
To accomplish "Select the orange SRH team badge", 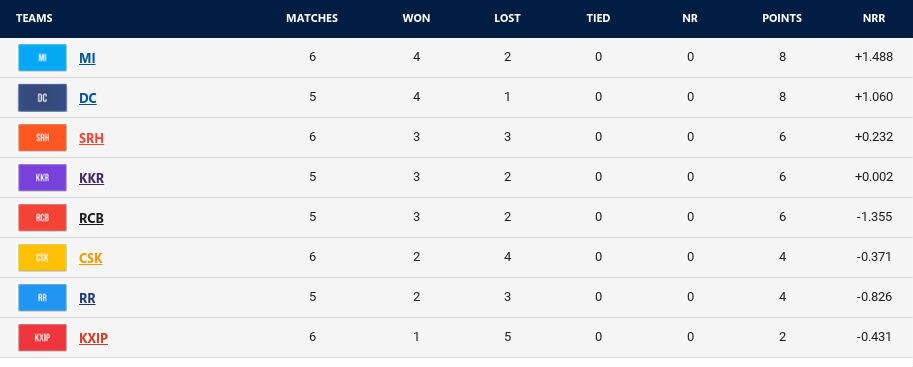I will 43,137.
